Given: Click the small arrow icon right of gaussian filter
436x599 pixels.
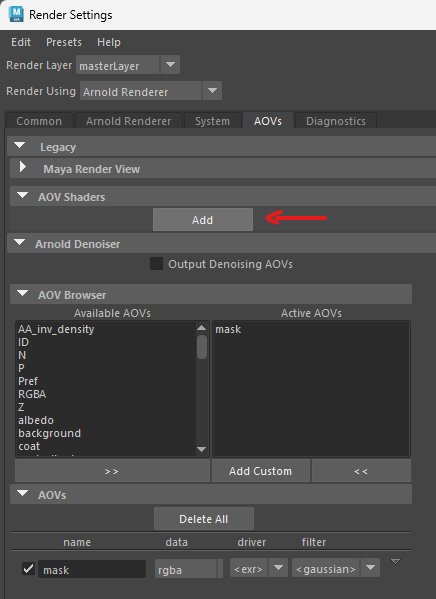Looking at the screenshot, I should (x=395, y=562).
